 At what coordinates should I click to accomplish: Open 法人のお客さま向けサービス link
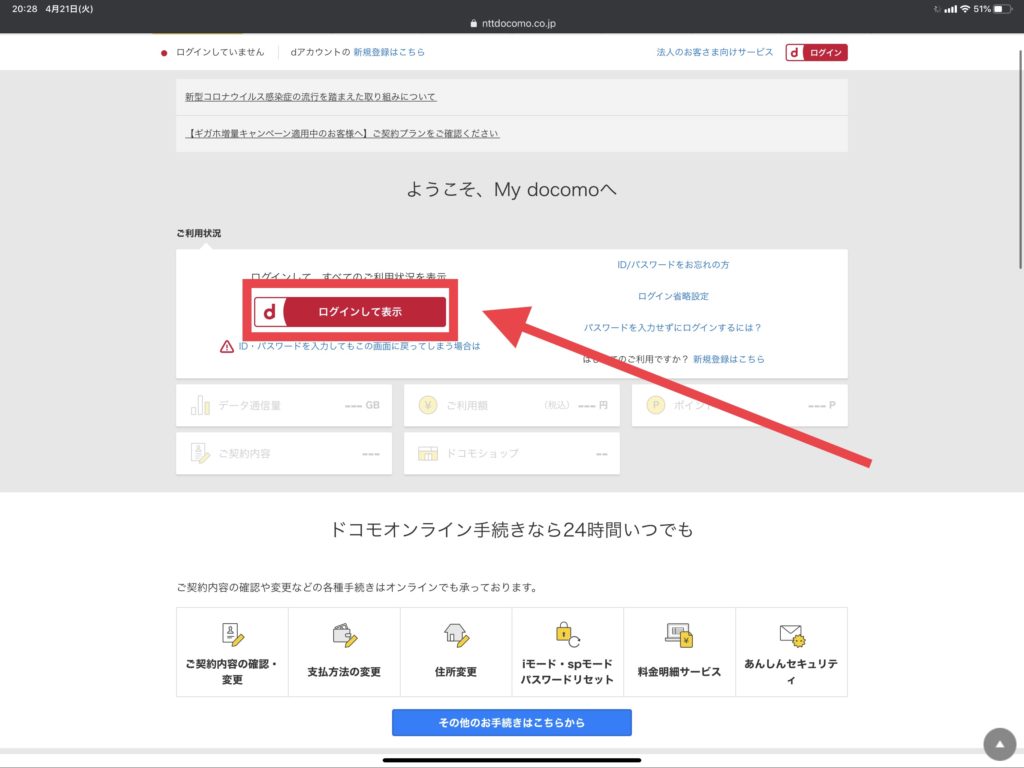714,52
